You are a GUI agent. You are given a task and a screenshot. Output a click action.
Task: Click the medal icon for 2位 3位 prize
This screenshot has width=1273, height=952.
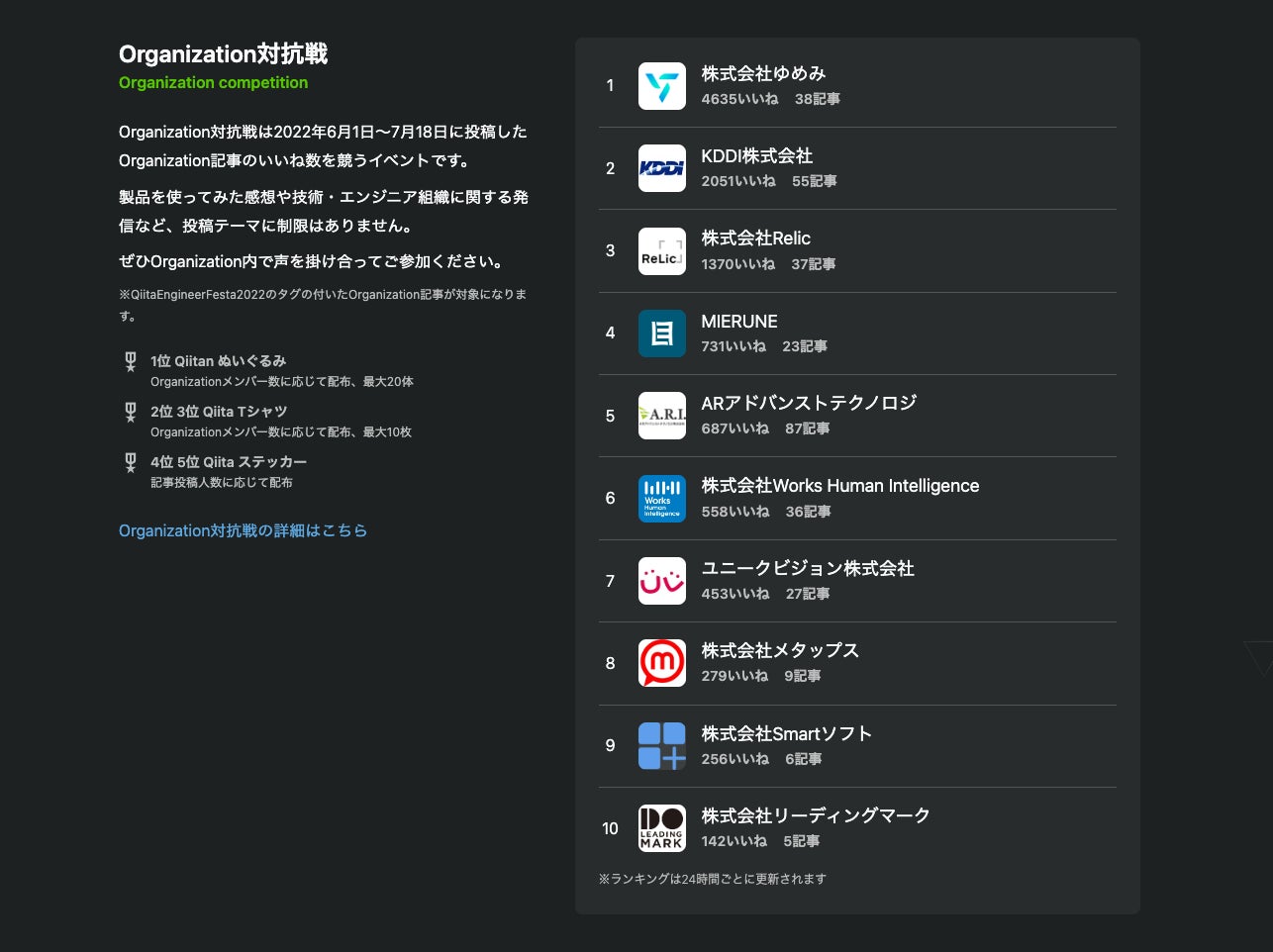tap(130, 413)
